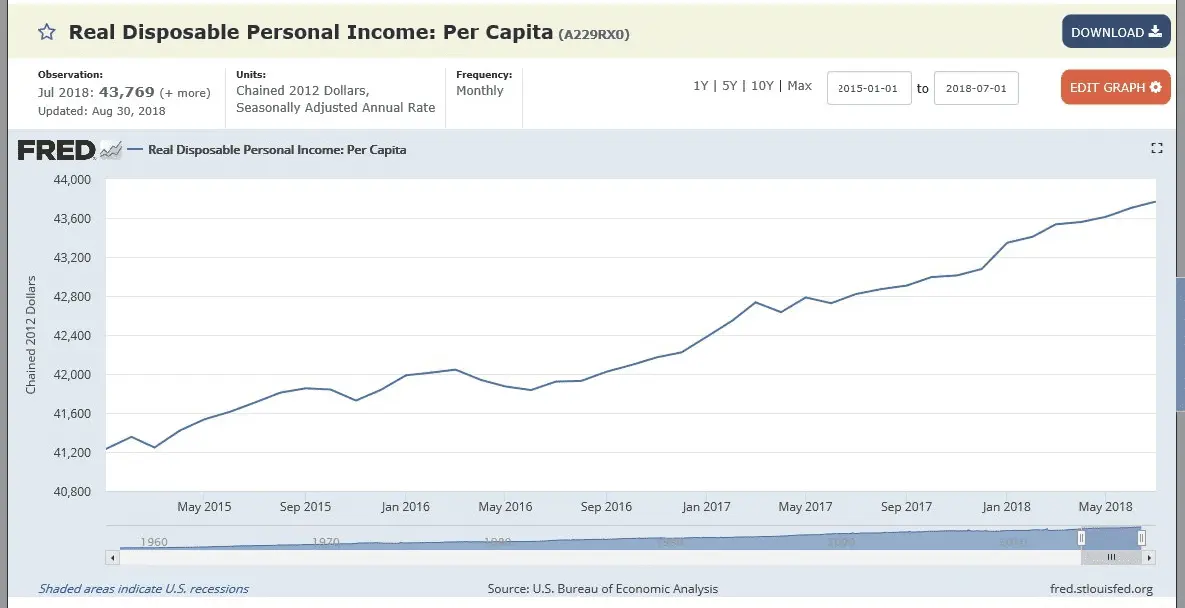Image resolution: width=1185 pixels, height=608 pixels.
Task: Select the 1Y date range
Action: [x=701, y=86]
